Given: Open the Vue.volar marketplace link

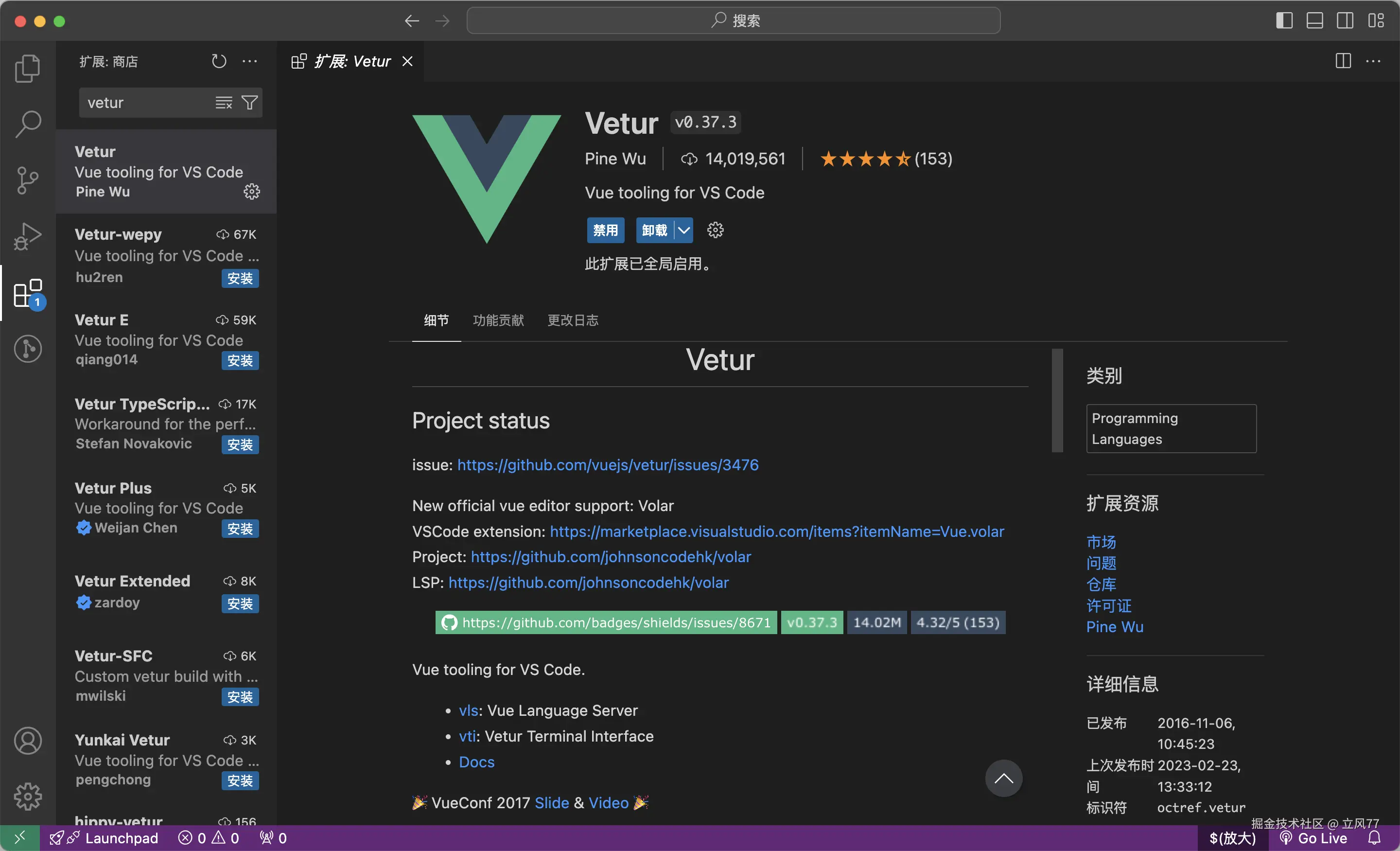Looking at the screenshot, I should (x=777, y=532).
